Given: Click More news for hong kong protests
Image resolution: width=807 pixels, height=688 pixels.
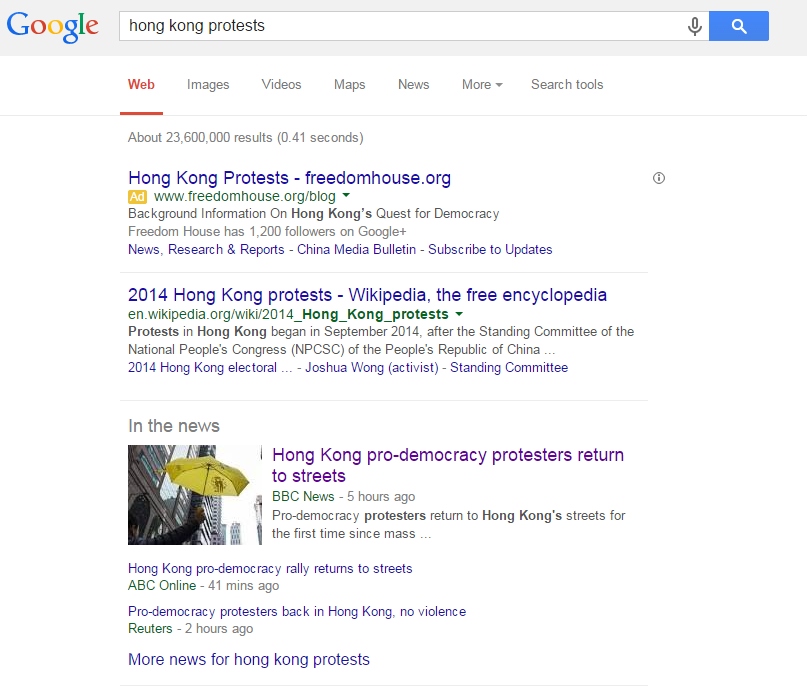Looking at the screenshot, I should pyautogui.click(x=249, y=659).
